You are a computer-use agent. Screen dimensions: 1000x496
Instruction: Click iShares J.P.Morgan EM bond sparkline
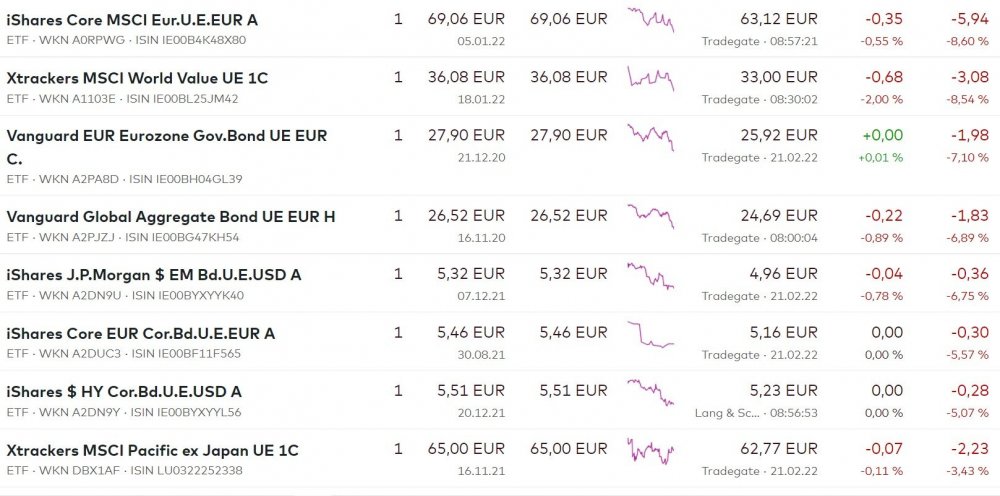(x=650, y=275)
